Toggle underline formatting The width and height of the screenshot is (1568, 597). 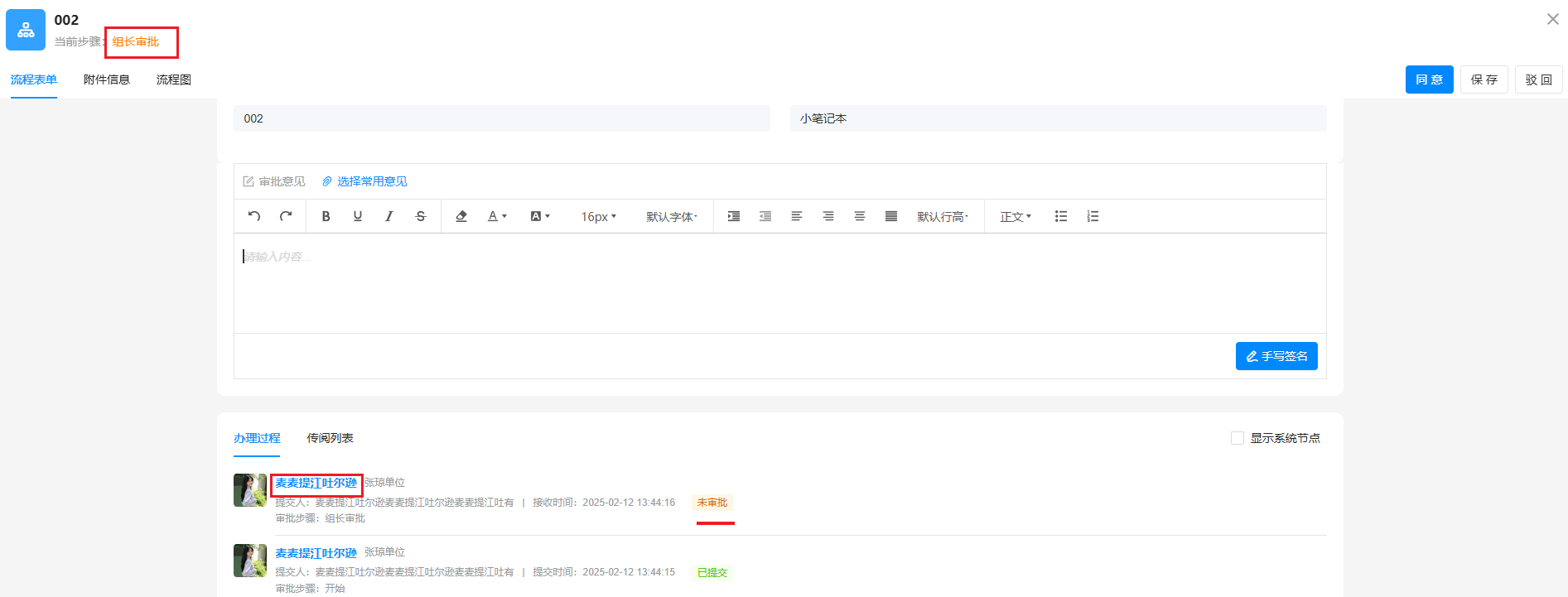358,216
